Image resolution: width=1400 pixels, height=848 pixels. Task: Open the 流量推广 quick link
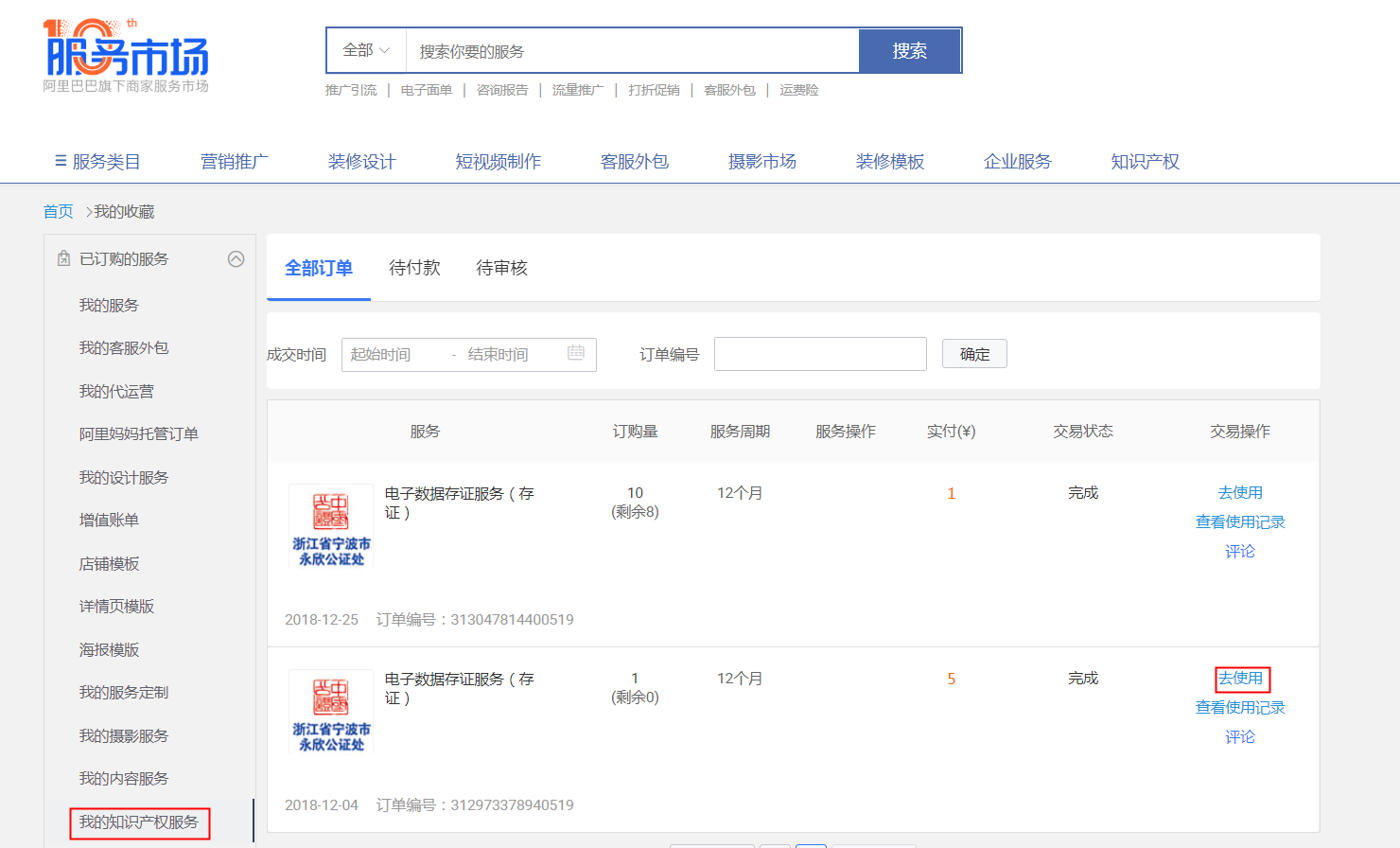pyautogui.click(x=578, y=90)
